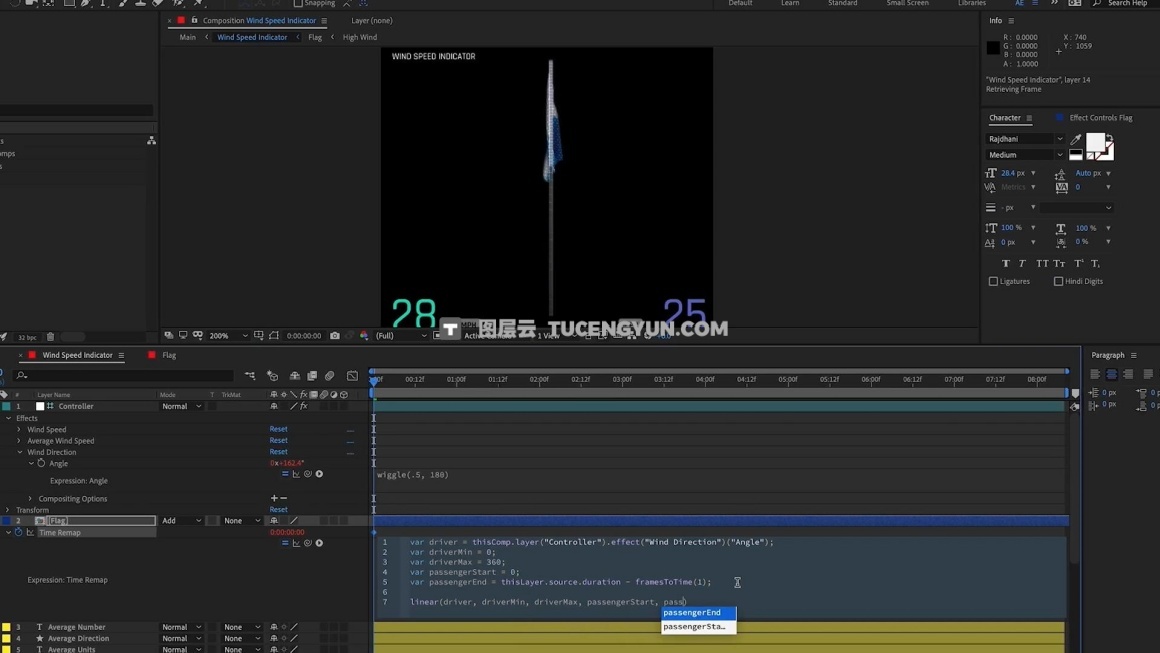Collapse the Effects group
The width and height of the screenshot is (1160, 653).
(x=9, y=419)
